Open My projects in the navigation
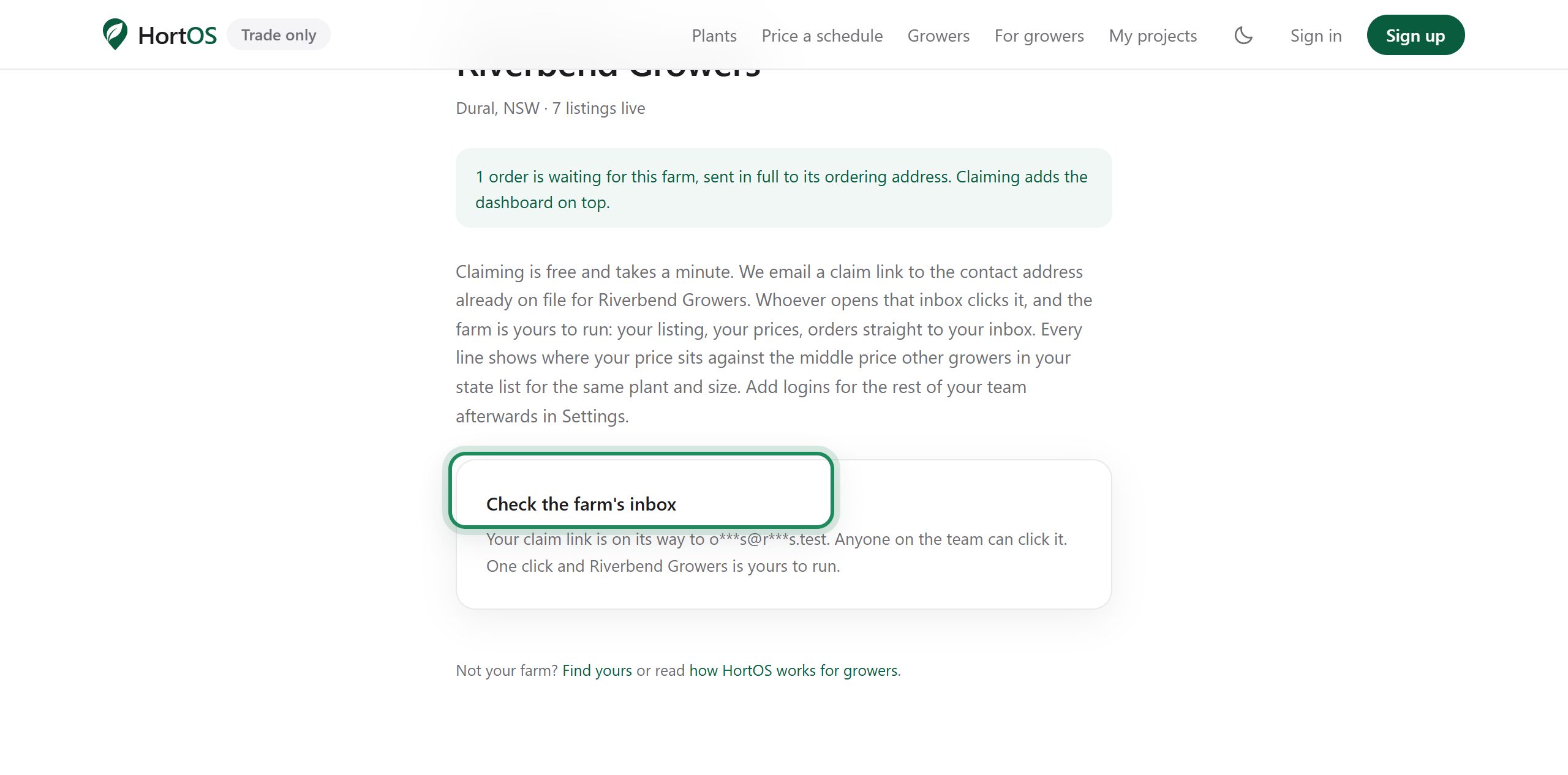The width and height of the screenshot is (1568, 775). [x=1153, y=36]
